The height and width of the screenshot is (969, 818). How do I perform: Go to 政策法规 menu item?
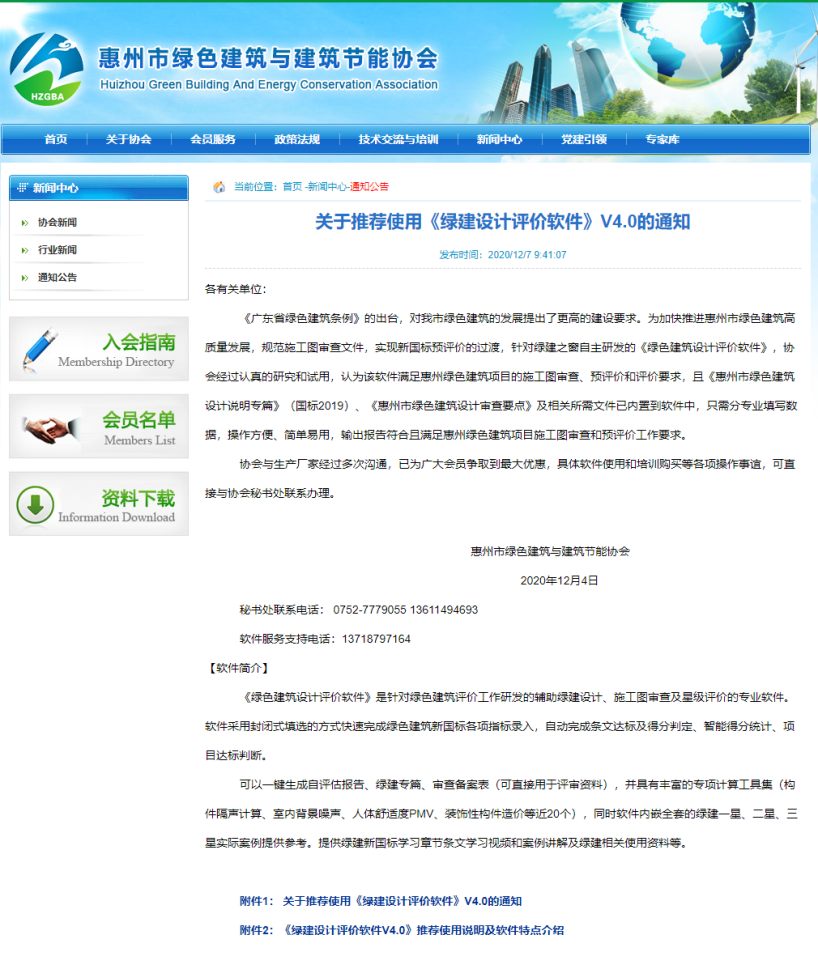click(x=297, y=140)
